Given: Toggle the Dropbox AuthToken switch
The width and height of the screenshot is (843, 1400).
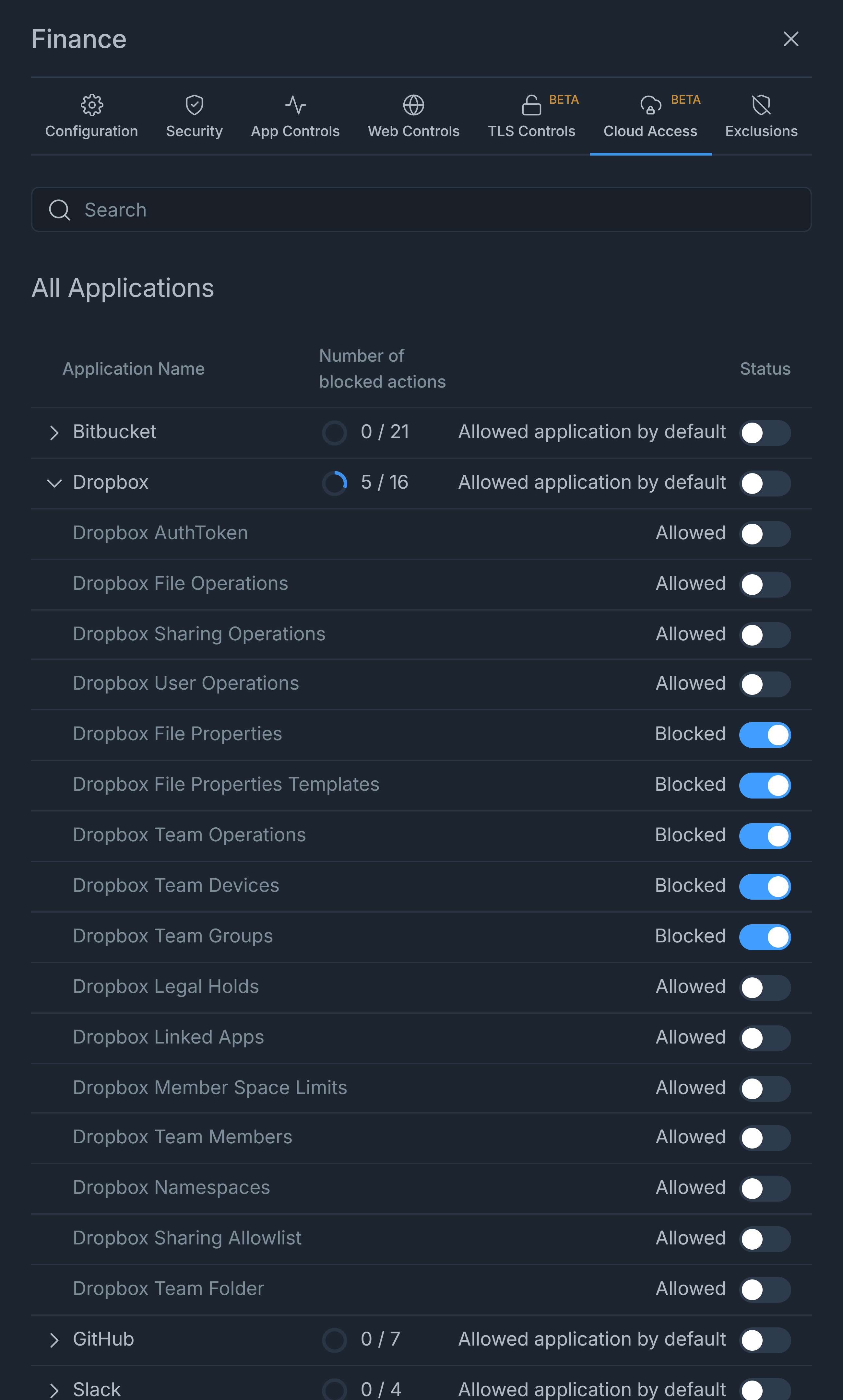Looking at the screenshot, I should click(764, 534).
